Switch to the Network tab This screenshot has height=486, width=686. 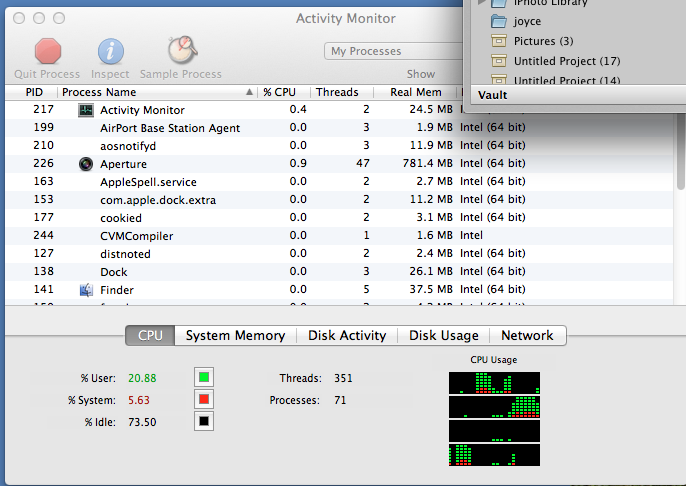click(527, 336)
